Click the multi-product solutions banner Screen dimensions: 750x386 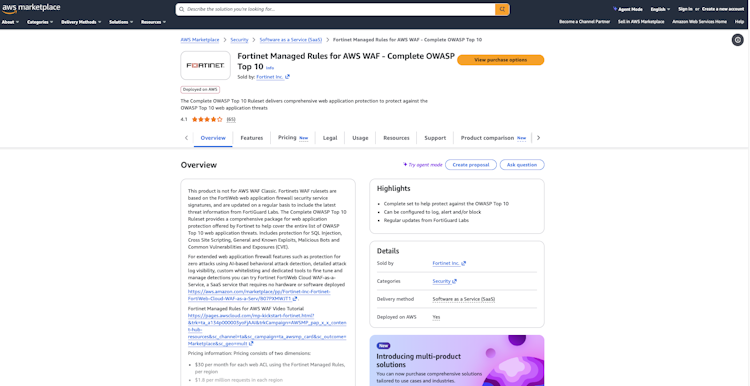457,360
